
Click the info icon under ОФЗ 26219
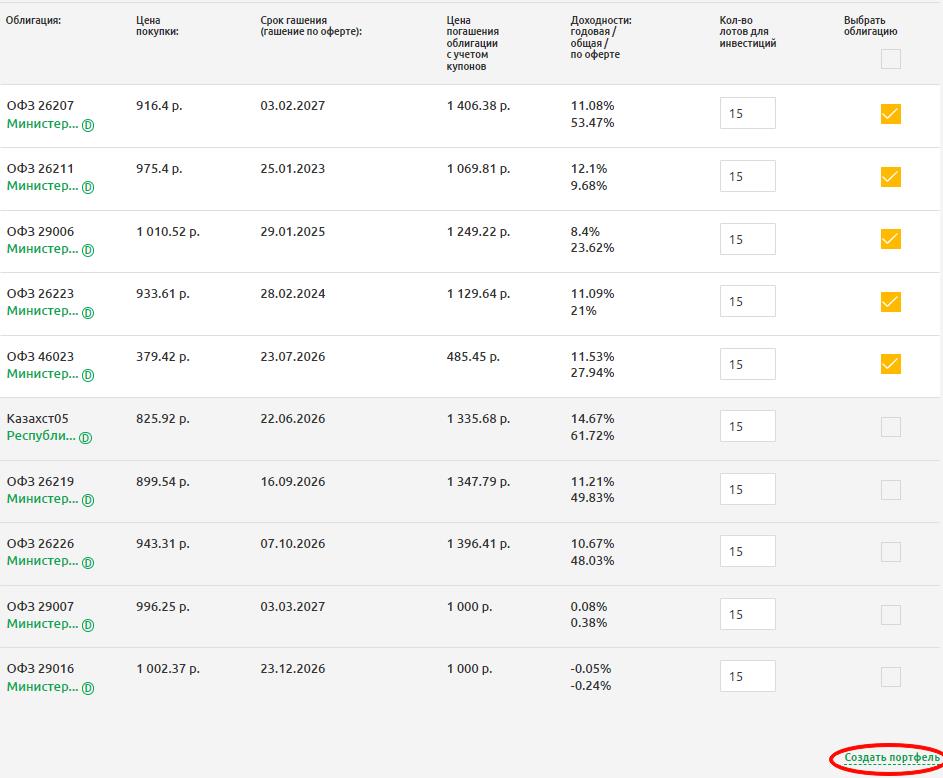coord(88,500)
